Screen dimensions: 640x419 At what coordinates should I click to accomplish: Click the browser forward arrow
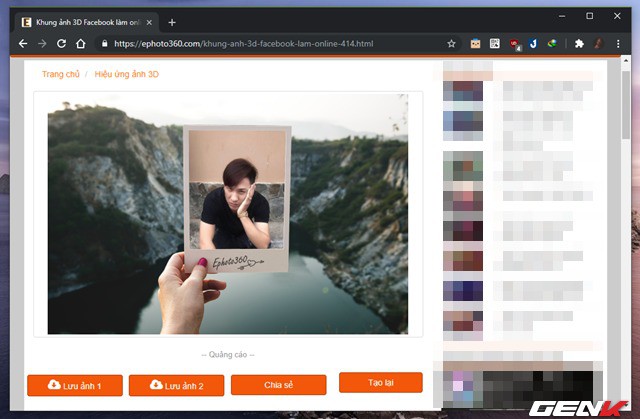(42, 44)
